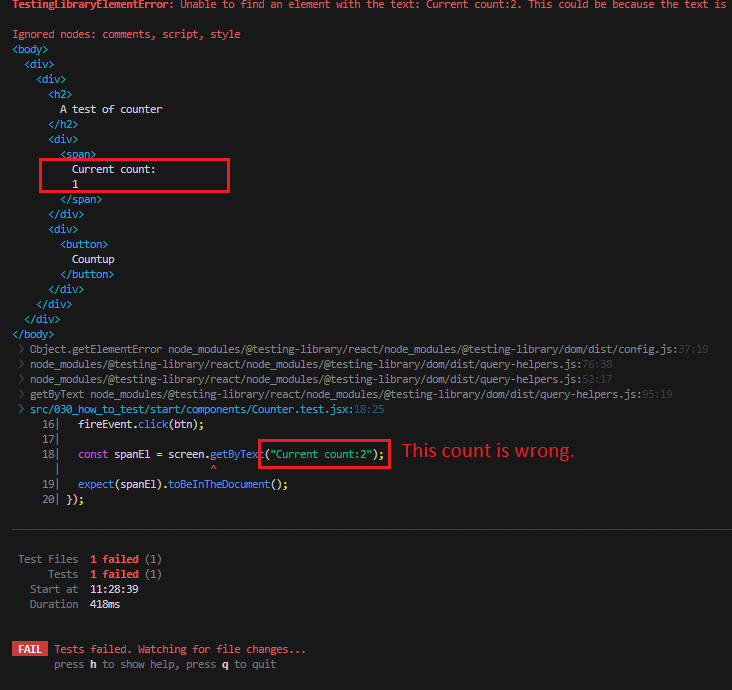
Task: Select the 'Current count:' text inside the span
Action: click(x=113, y=169)
